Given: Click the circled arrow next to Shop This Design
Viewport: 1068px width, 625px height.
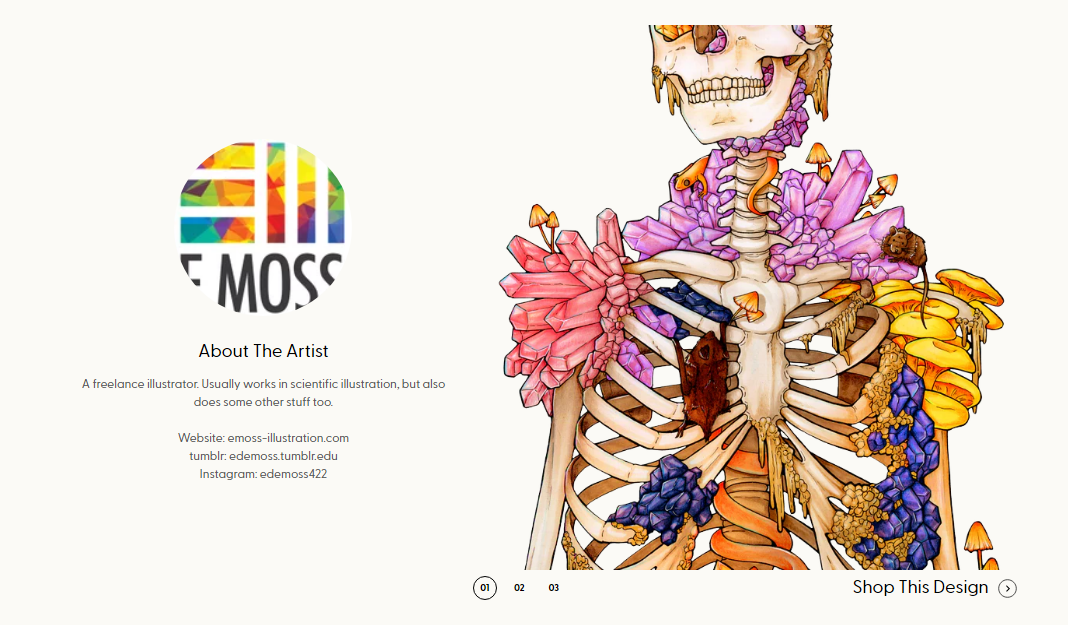Looking at the screenshot, I should tap(1007, 588).
